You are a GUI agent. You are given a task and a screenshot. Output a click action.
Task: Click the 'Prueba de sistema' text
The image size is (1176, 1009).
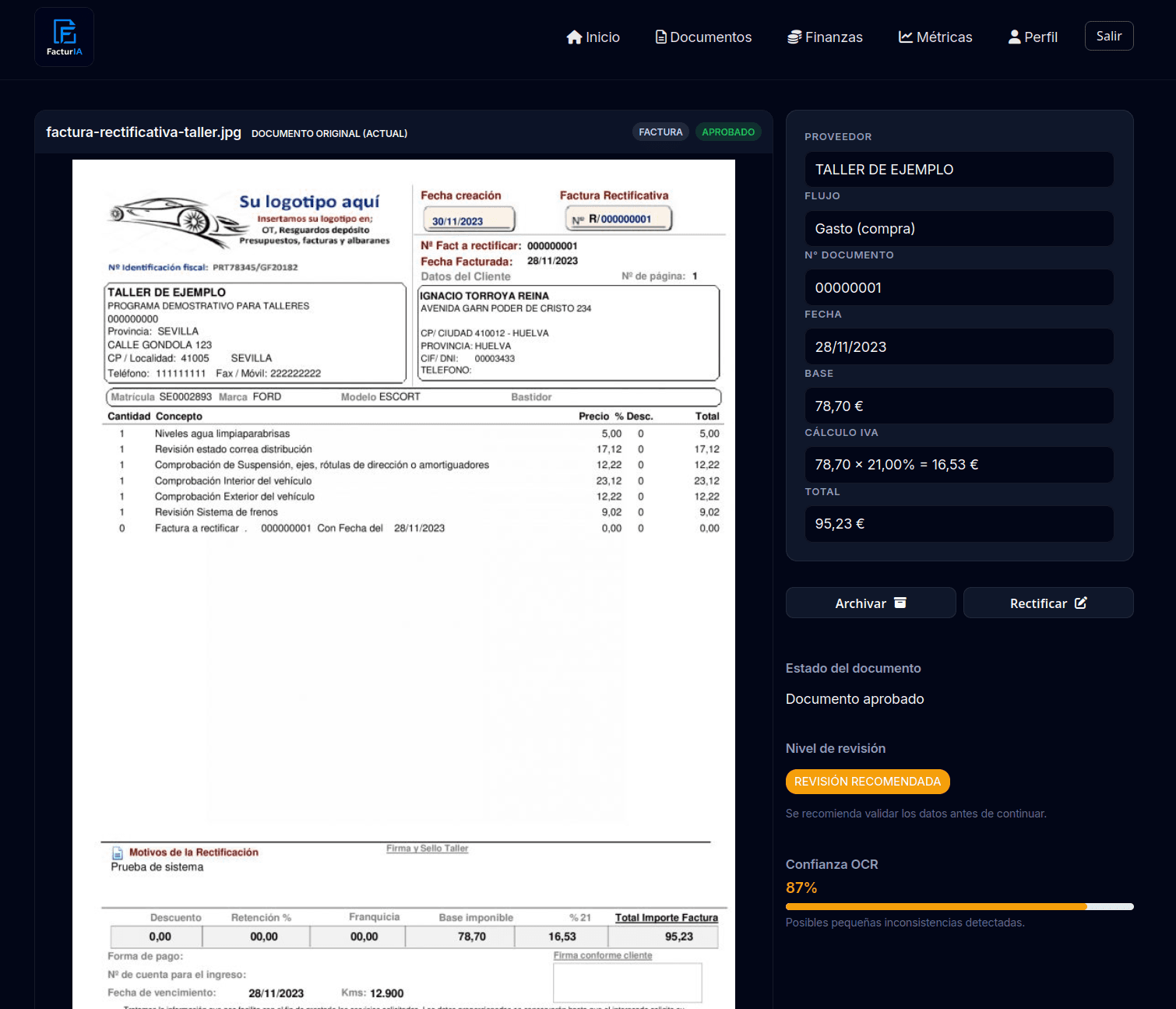[157, 867]
